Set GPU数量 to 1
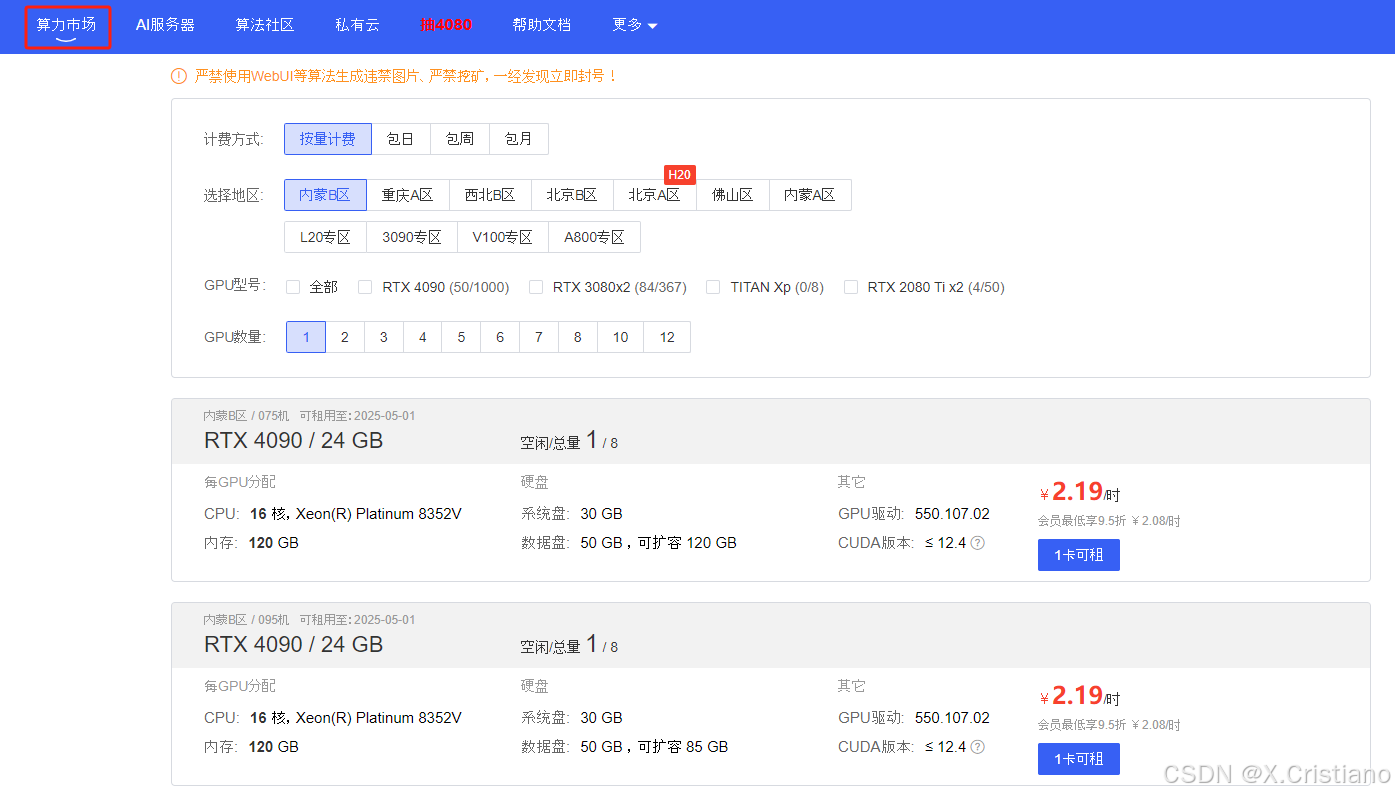The image size is (1395, 797). (306, 337)
